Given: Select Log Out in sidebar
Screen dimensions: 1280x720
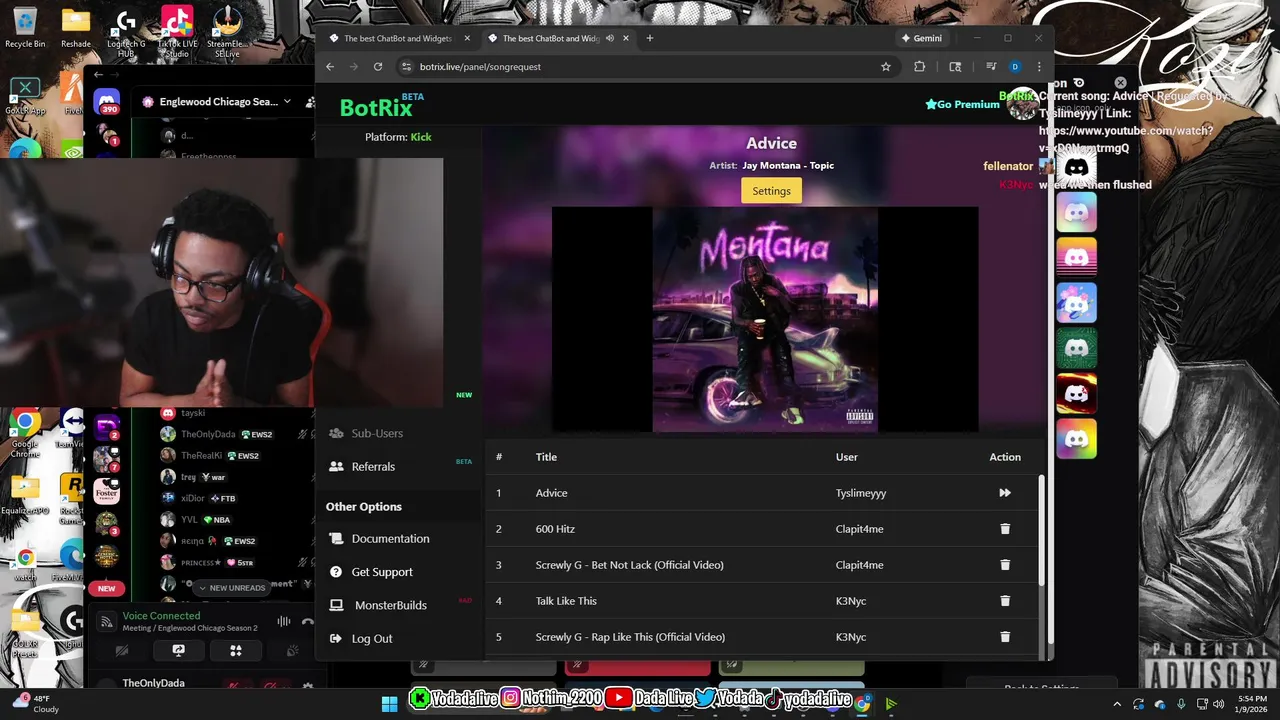Looking at the screenshot, I should pyautogui.click(x=372, y=639).
